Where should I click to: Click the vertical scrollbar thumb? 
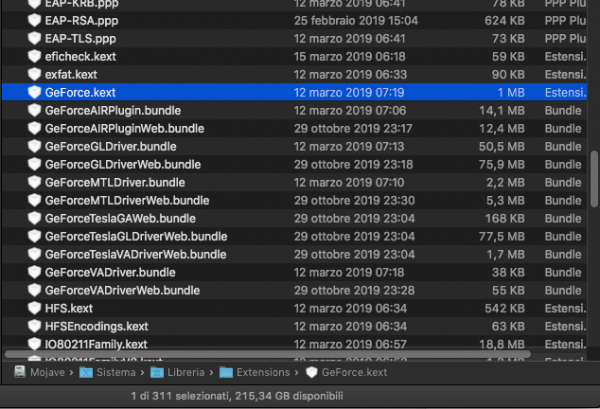click(594, 179)
